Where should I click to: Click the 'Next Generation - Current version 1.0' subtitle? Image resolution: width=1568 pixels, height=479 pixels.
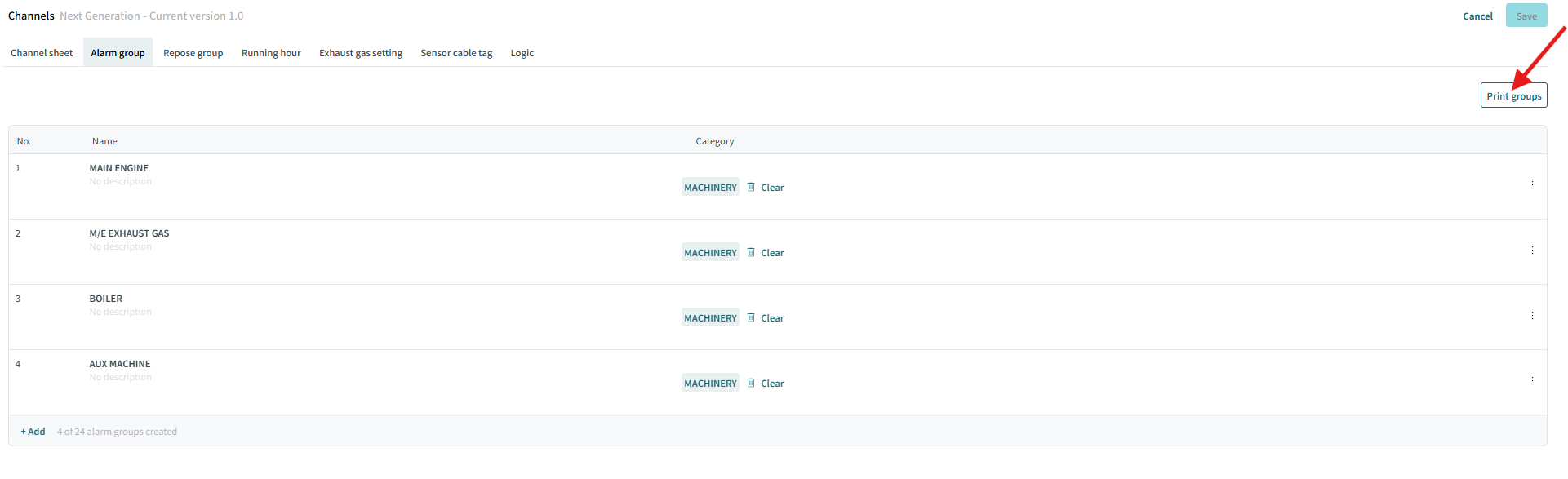point(152,16)
